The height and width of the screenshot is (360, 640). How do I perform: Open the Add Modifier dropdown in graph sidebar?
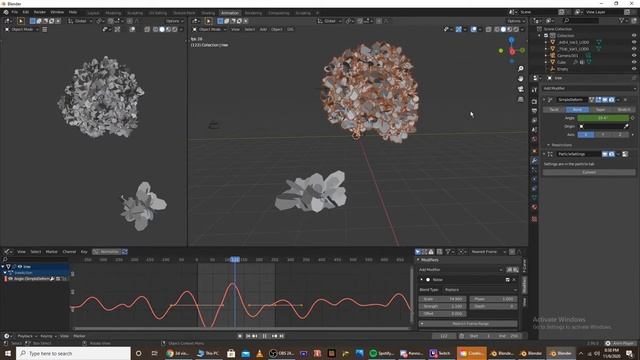tap(461, 270)
